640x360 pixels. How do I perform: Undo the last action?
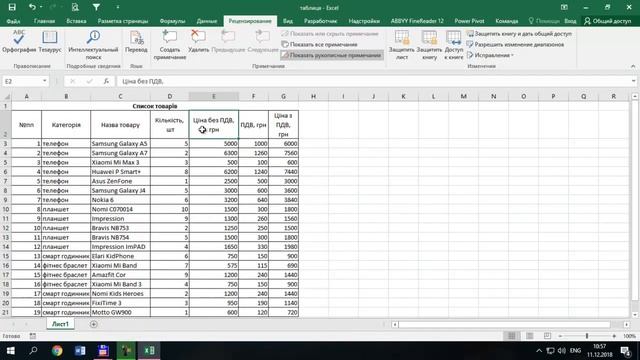click(32, 7)
